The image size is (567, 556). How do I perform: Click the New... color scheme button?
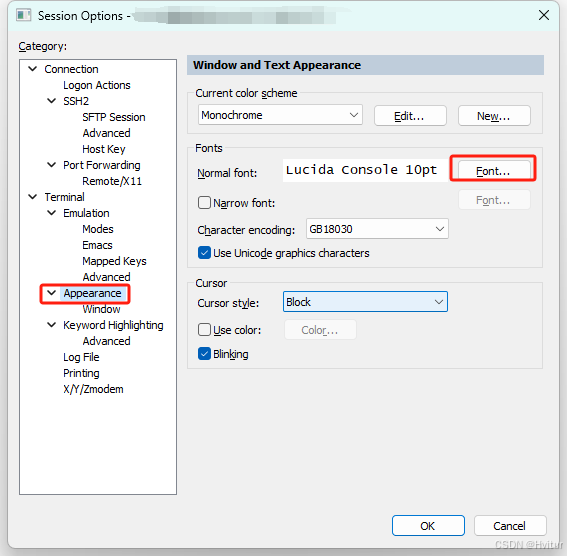[x=494, y=116]
